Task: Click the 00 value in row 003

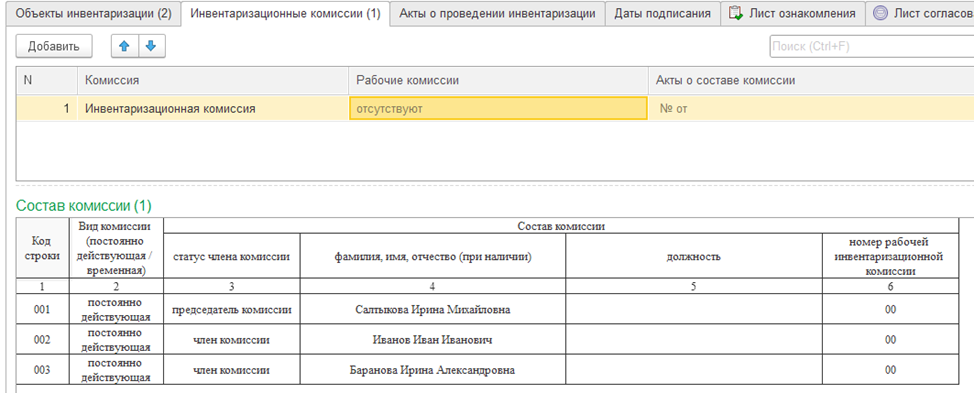Action: coord(890,370)
